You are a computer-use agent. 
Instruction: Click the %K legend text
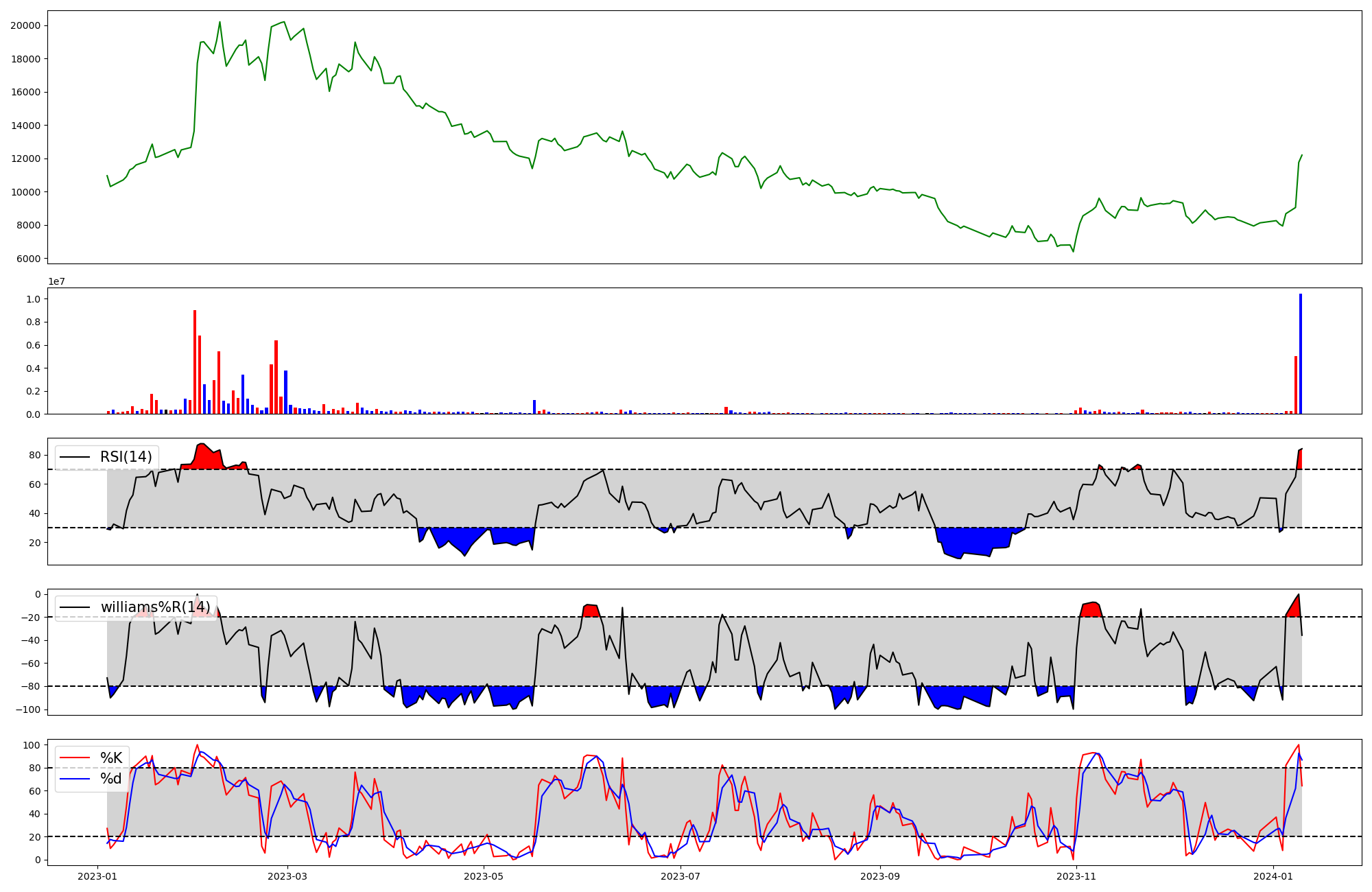pyautogui.click(x=111, y=758)
